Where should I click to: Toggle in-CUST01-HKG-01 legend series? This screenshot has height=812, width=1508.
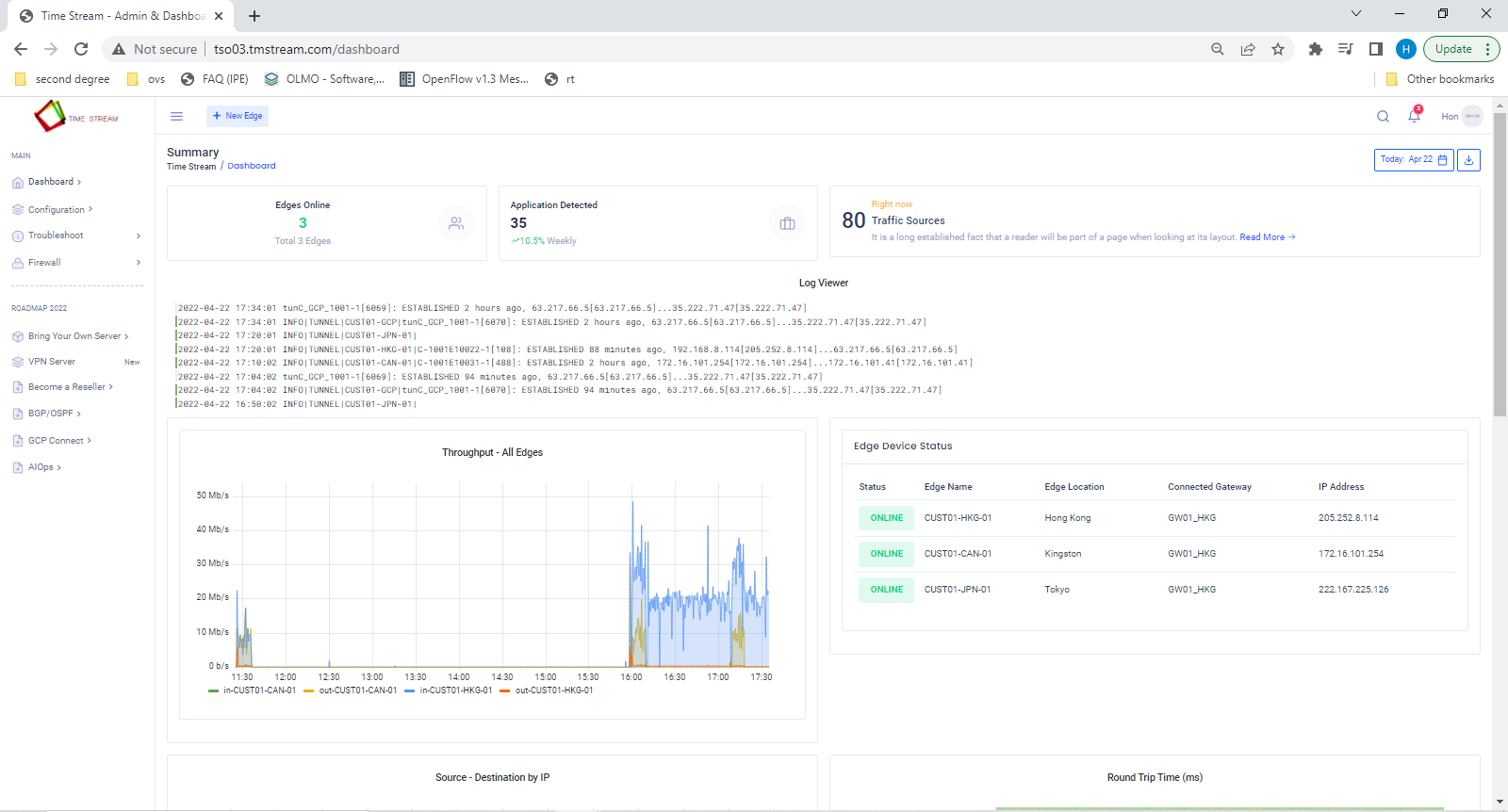(x=455, y=690)
